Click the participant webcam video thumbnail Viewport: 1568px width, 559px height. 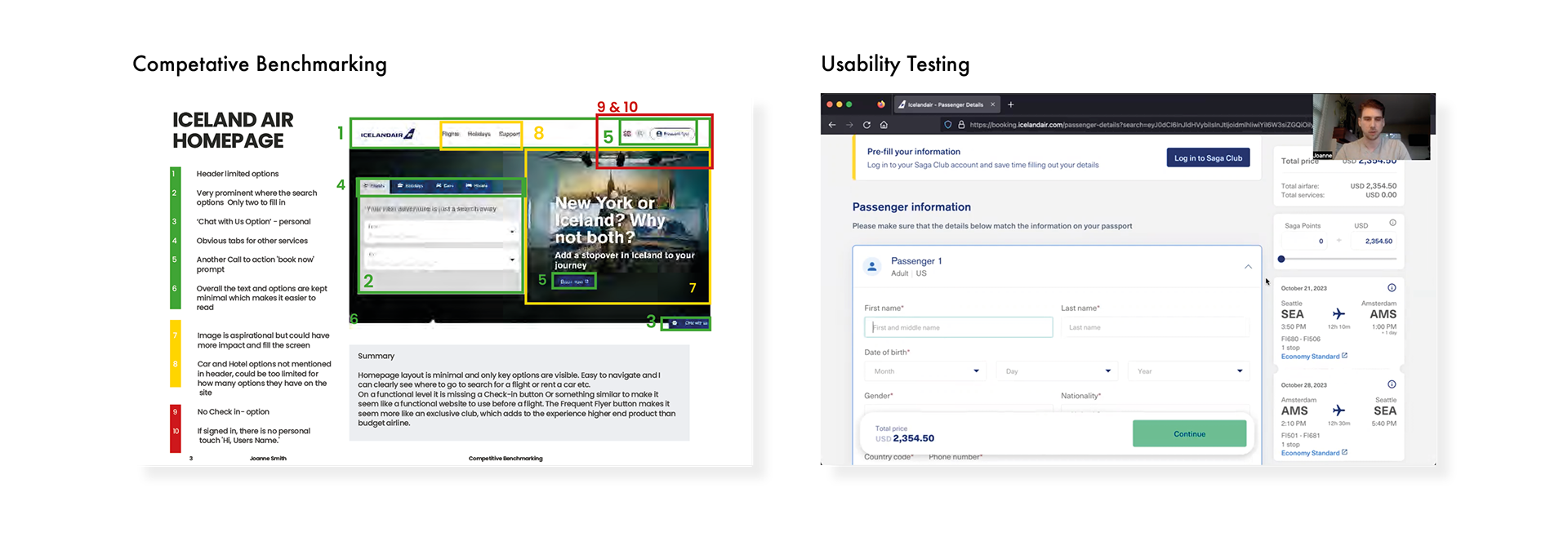1374,126
